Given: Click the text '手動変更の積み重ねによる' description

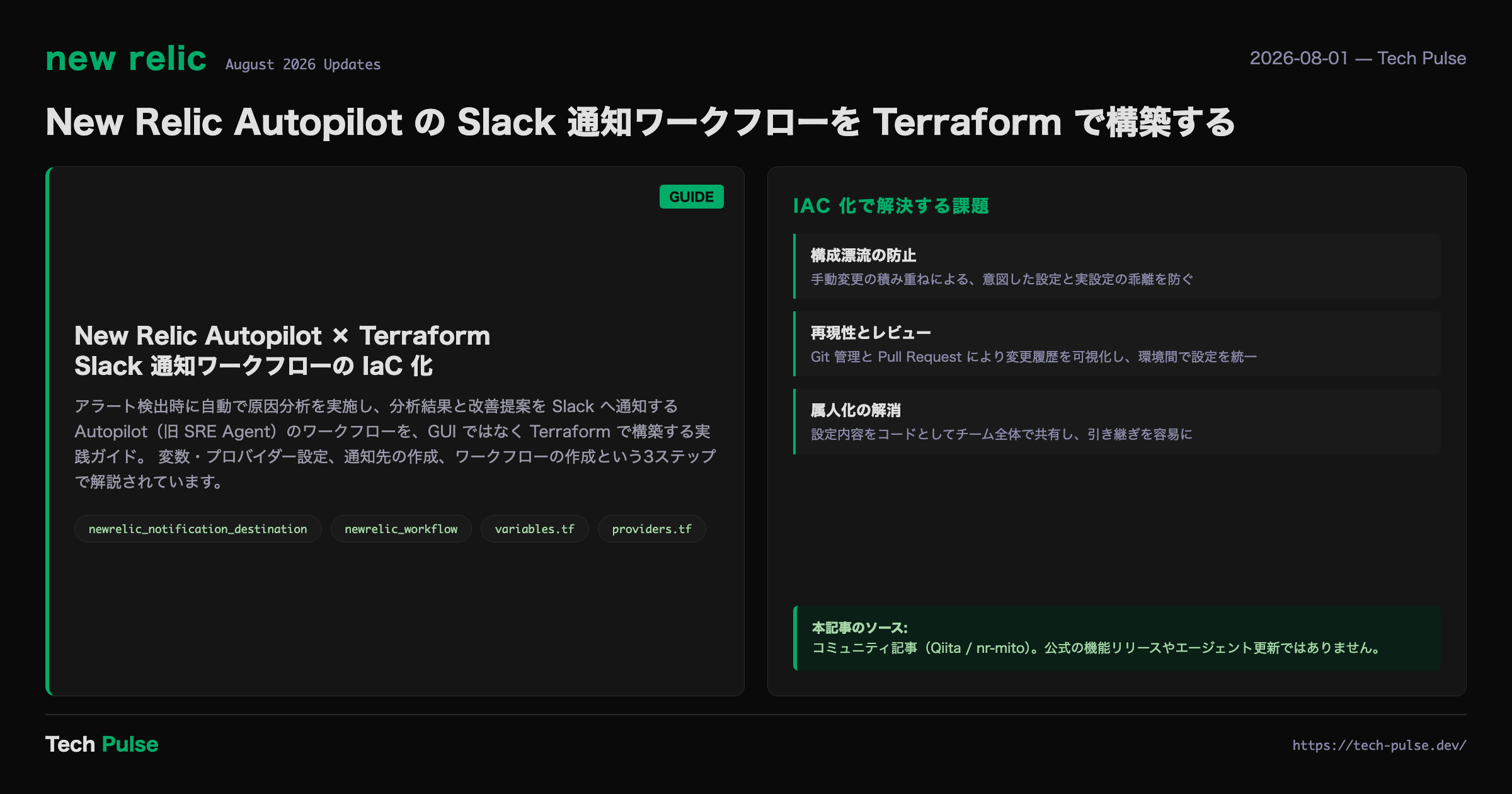Looking at the screenshot, I should [x=1002, y=279].
